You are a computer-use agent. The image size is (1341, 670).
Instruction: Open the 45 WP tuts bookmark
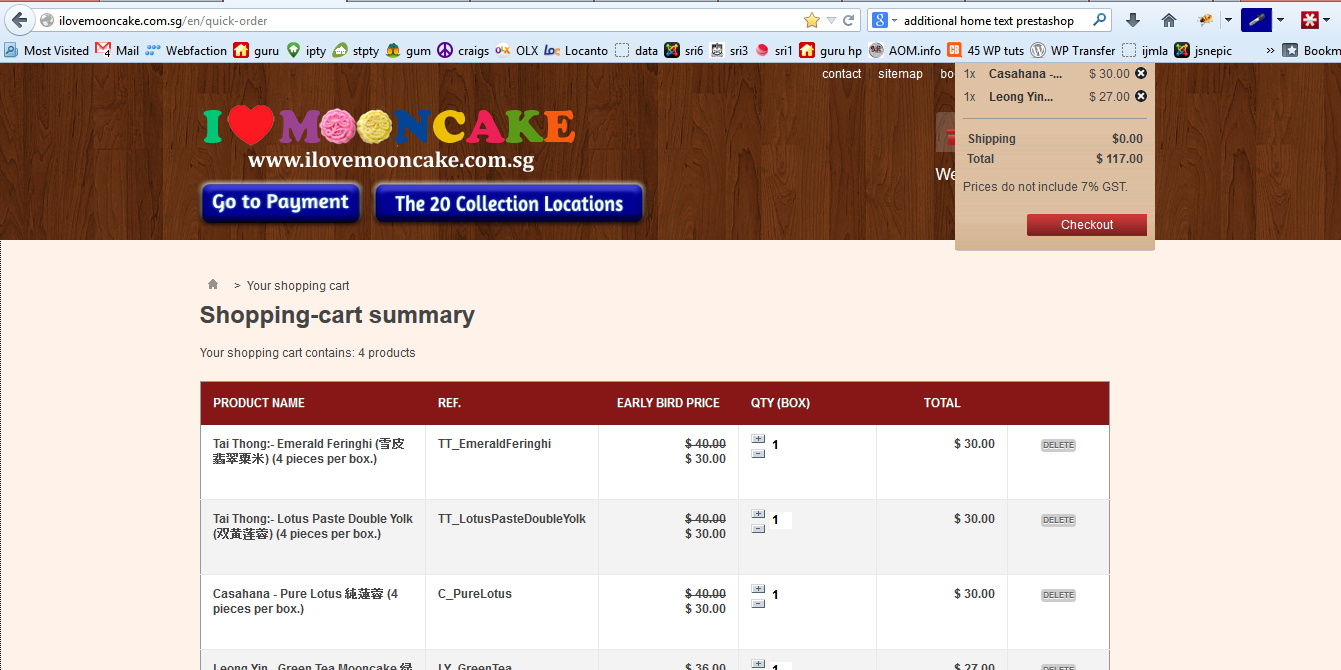click(x=986, y=50)
